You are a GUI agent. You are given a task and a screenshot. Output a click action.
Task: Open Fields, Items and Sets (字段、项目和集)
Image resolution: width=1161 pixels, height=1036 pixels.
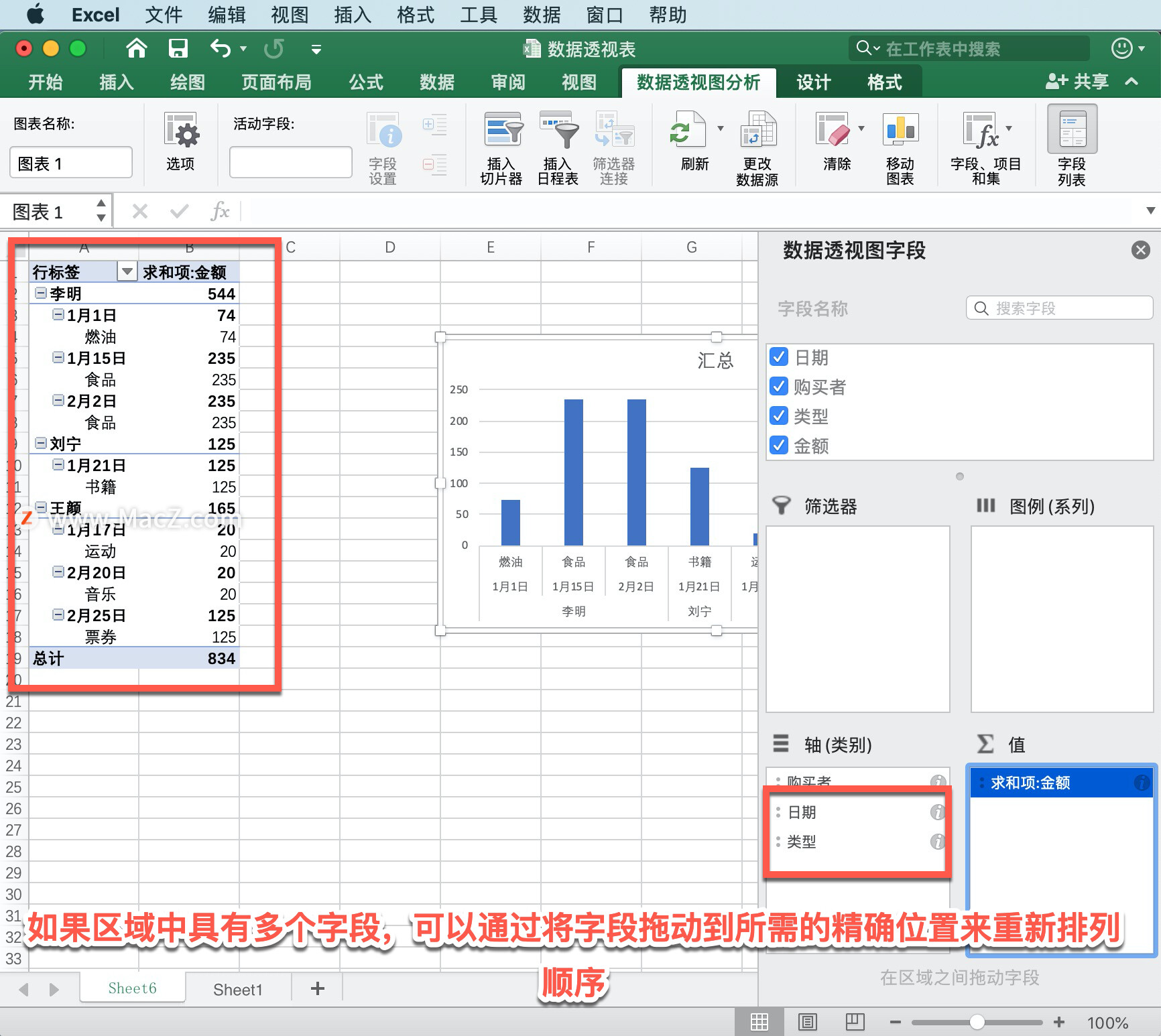pyautogui.click(x=981, y=129)
